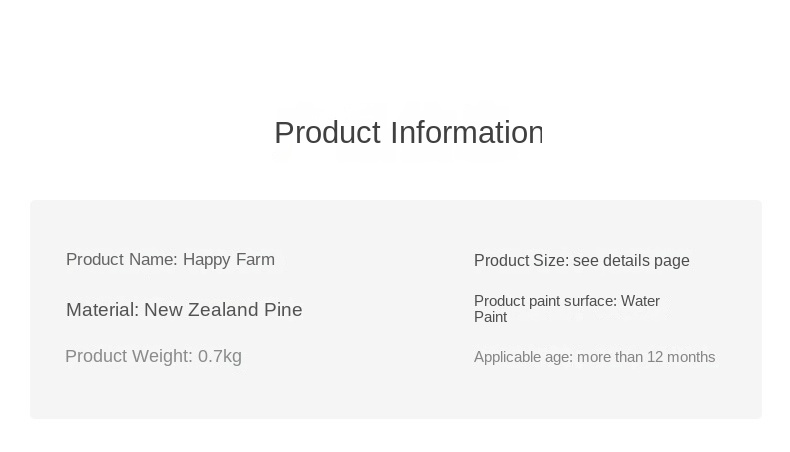Click the "0.7kg" weight value
This screenshot has width=790, height=452.
tap(220, 356)
